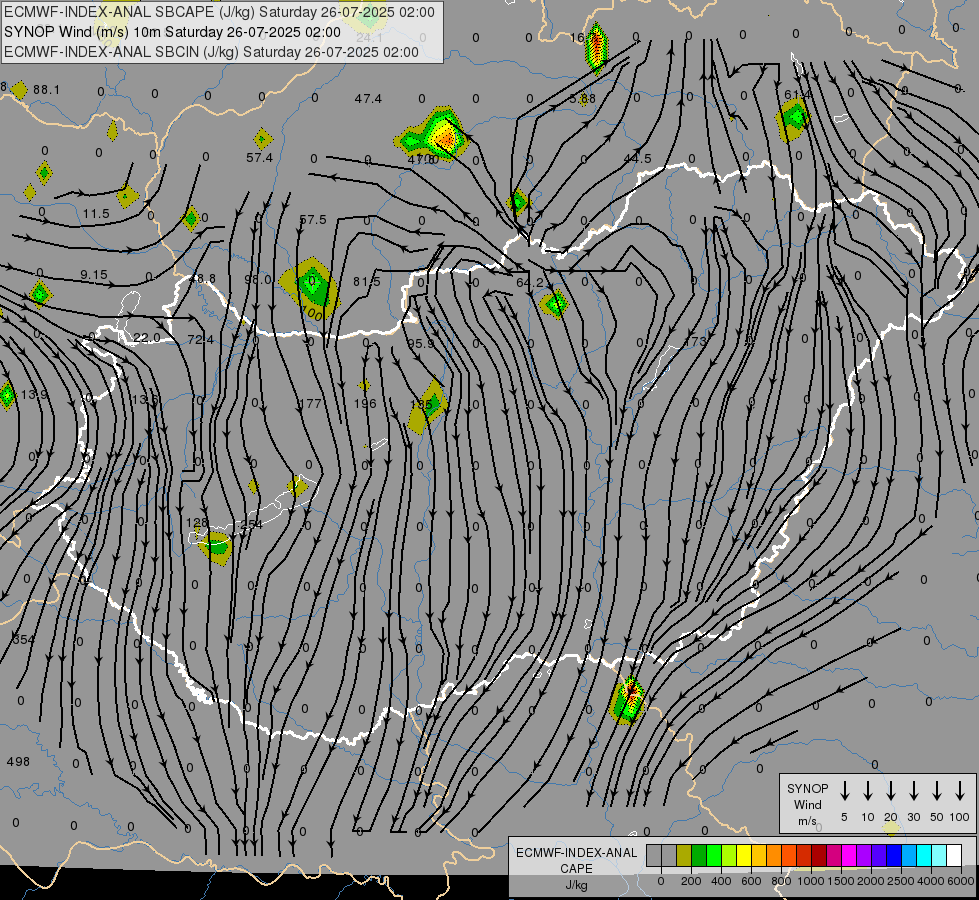
Task: Click the 173 value on the map
Action: [x=695, y=342]
